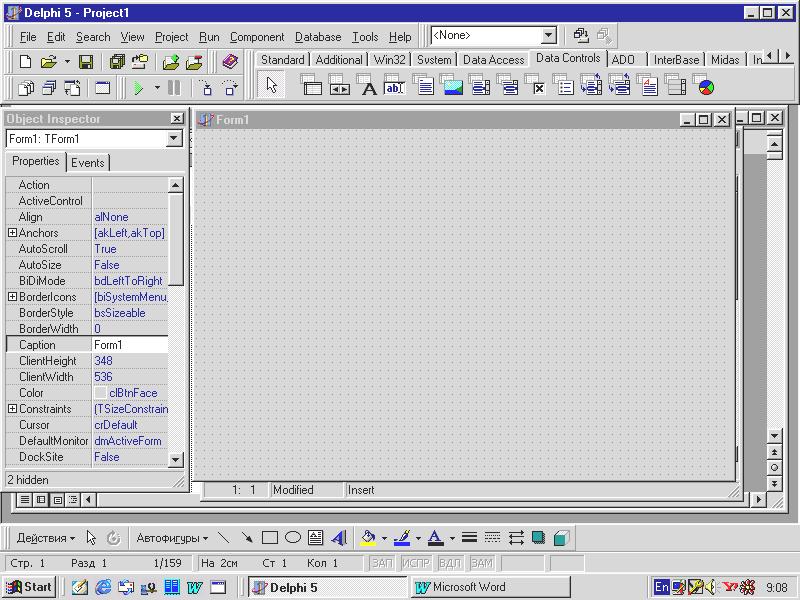800x600 pixels.
Task: Select the WordArt icon in drawing toolbar
Action: pos(339,538)
